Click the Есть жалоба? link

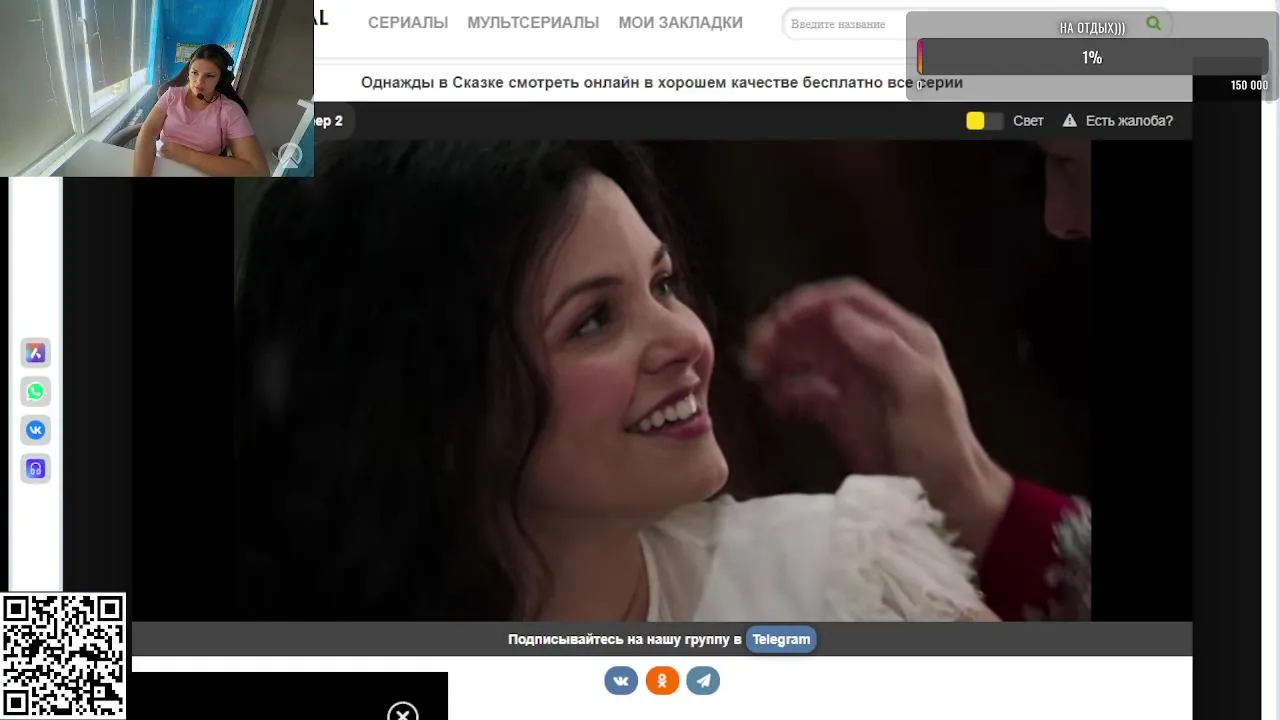pyautogui.click(x=1129, y=121)
